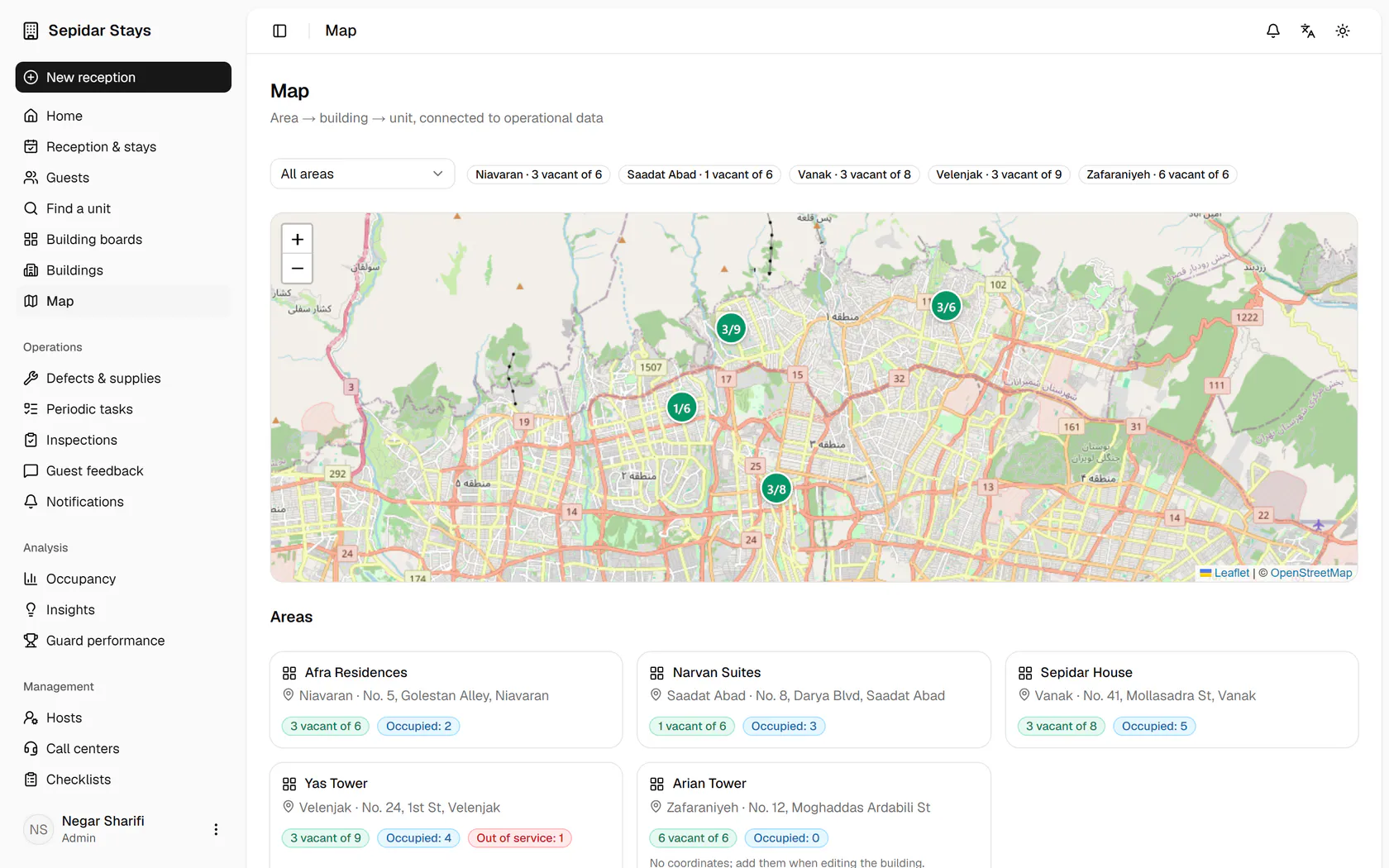Select Saadat Abad area chip
1389x868 pixels.
coord(699,174)
